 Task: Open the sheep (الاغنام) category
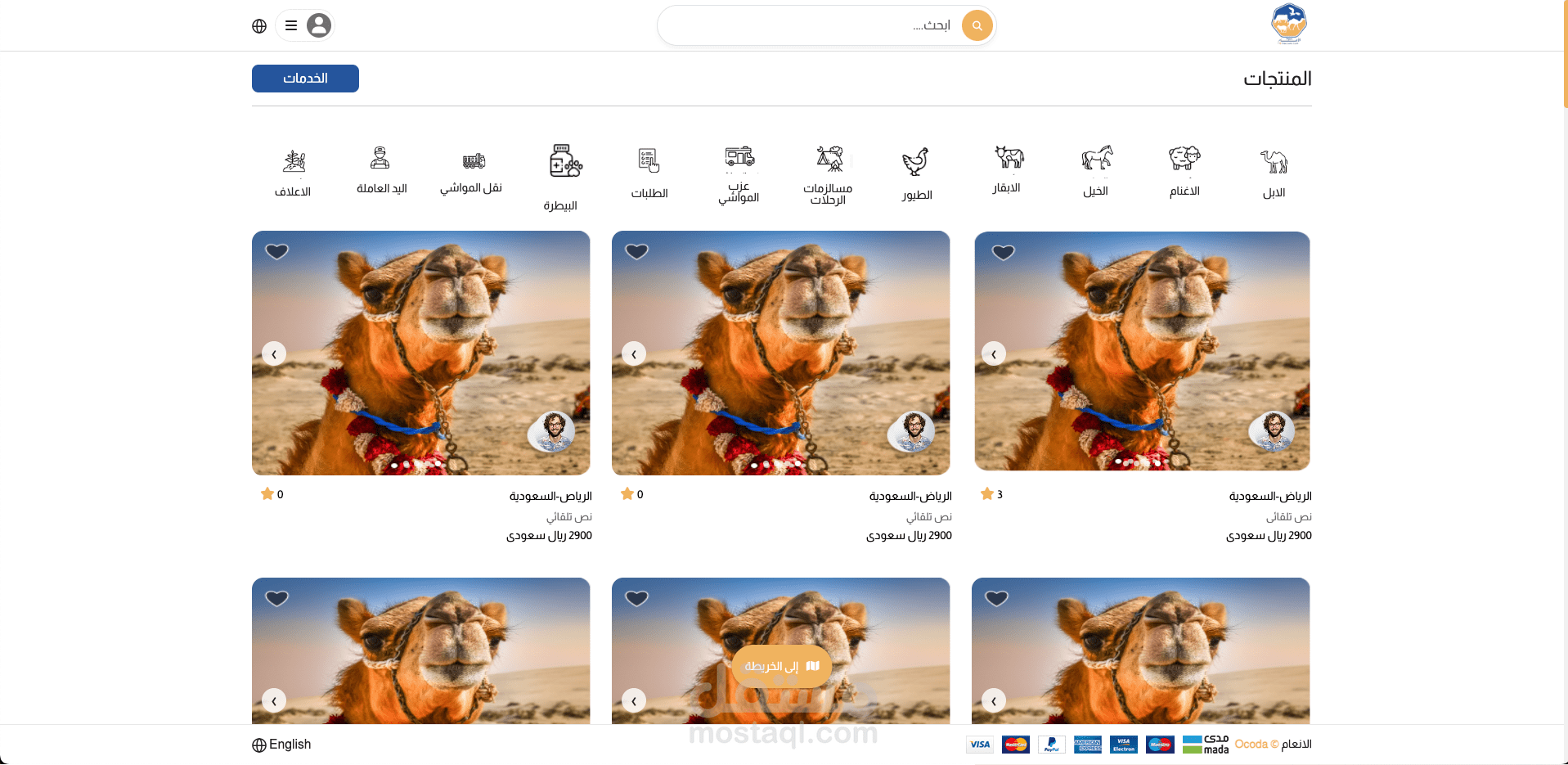(1184, 171)
